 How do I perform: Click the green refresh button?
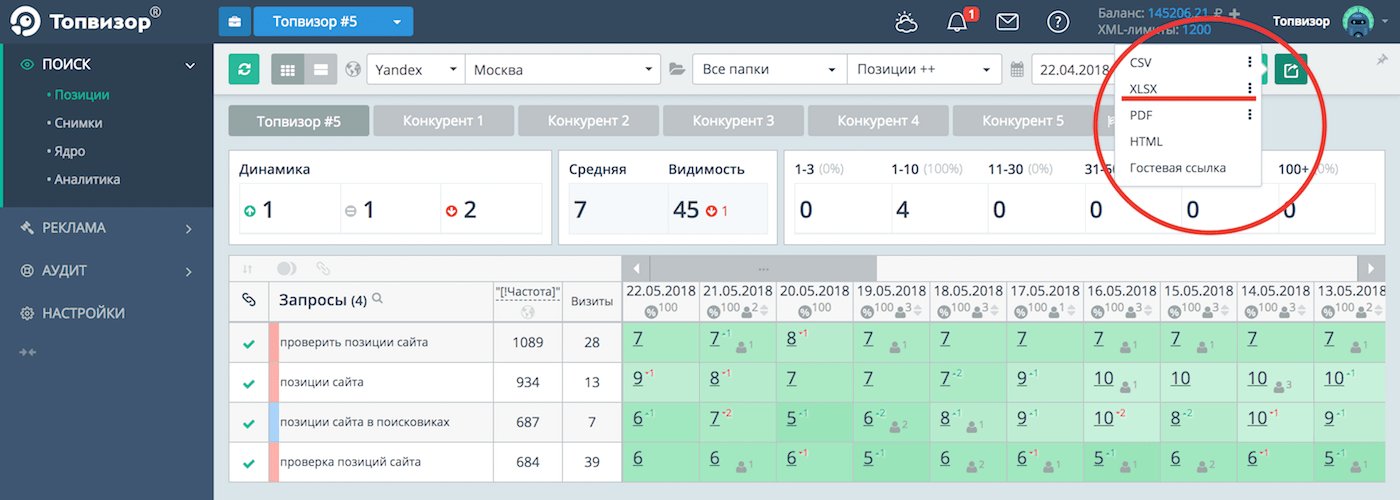click(244, 70)
